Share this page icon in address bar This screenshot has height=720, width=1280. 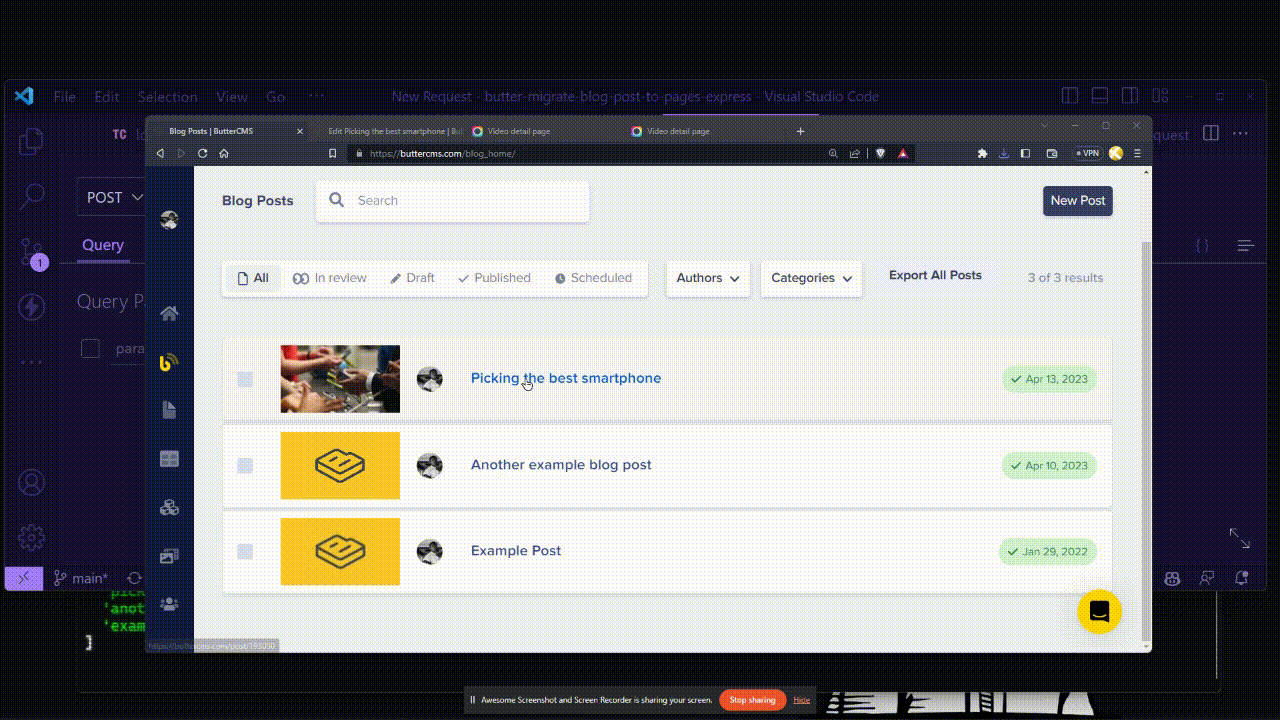(855, 153)
